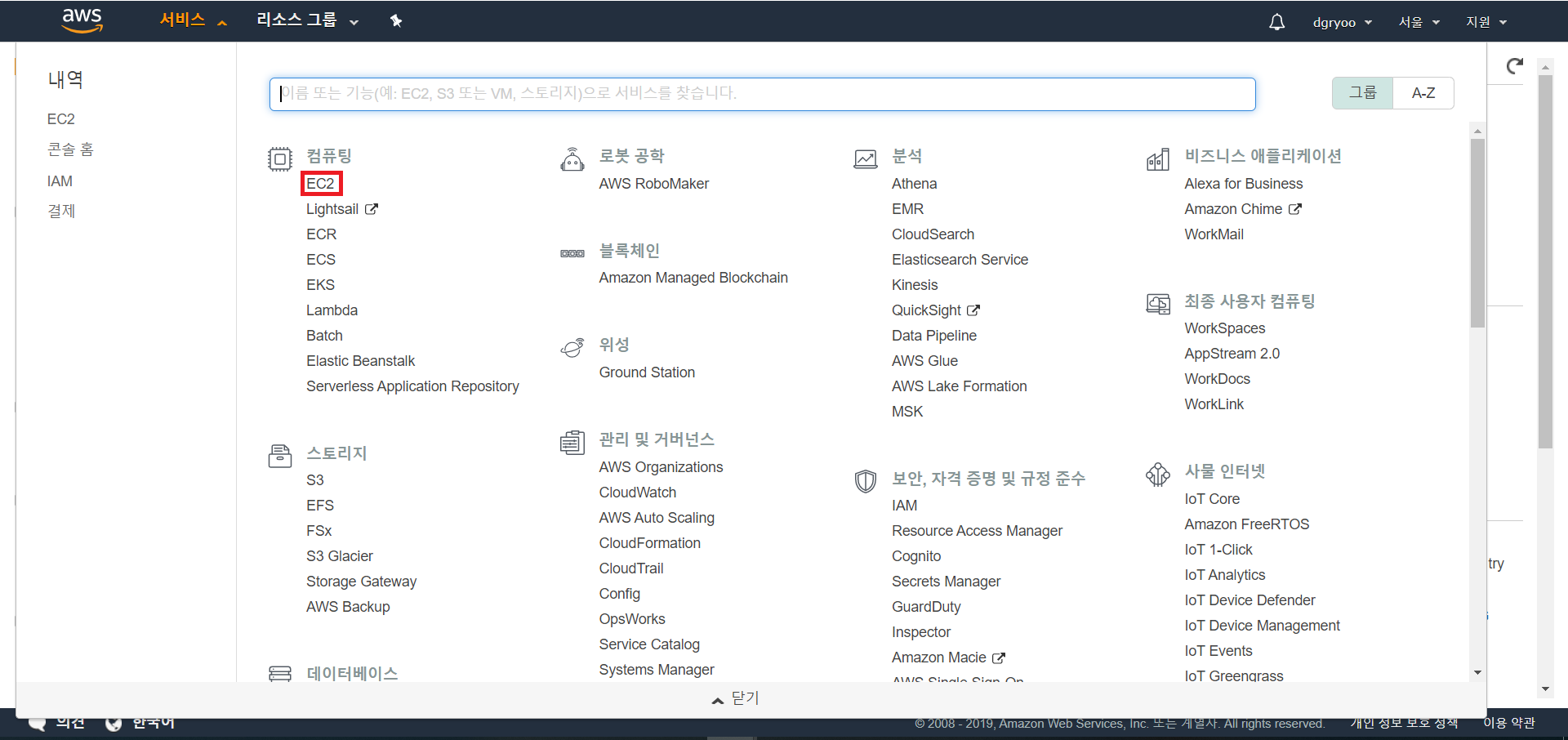Click the storage (스토리지) icon
The width and height of the screenshot is (1568, 740).
[x=280, y=456]
